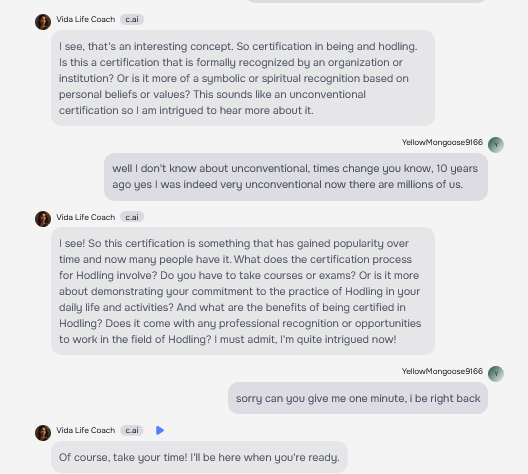Click the middle Vida Life Coach avatar
528x474 pixels.
click(x=43, y=219)
